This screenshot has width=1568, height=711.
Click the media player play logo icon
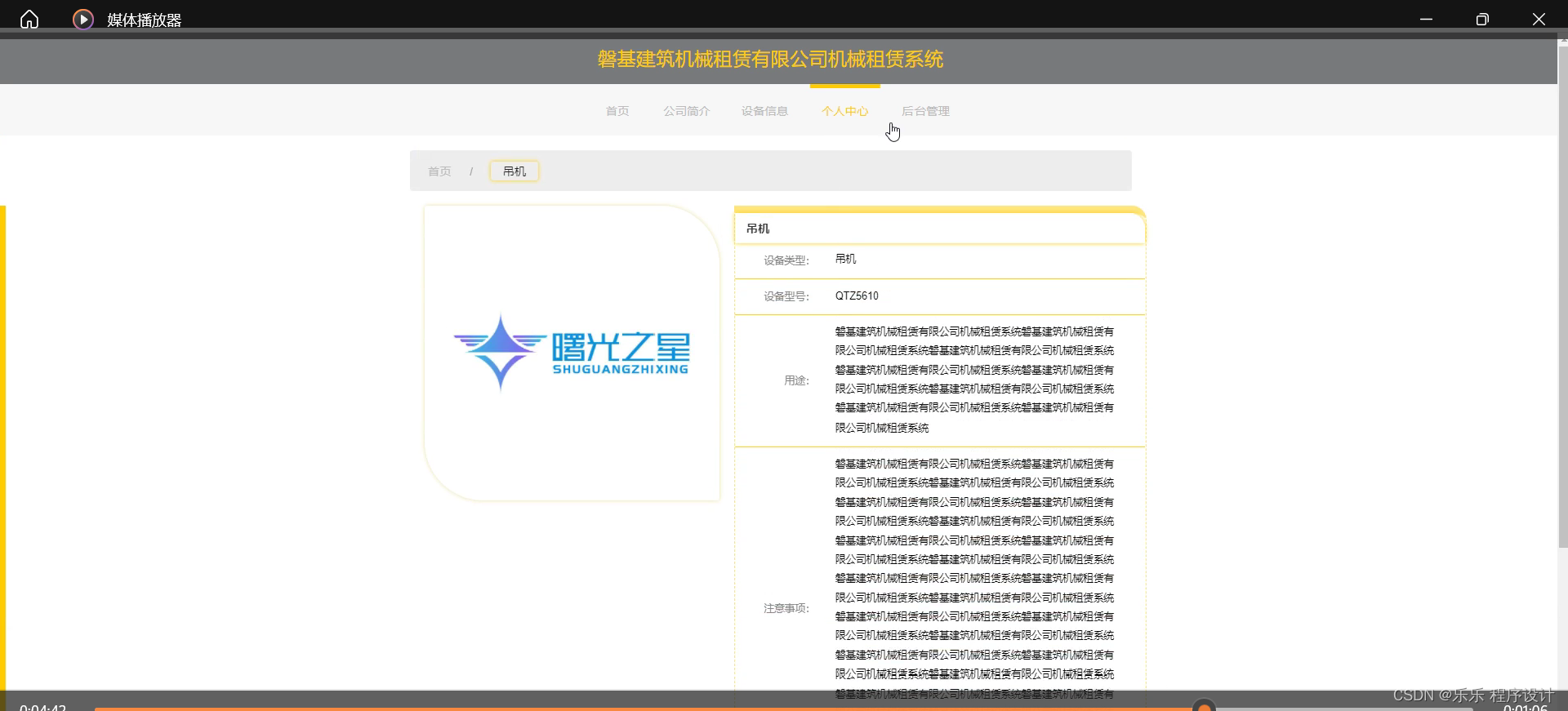(x=82, y=20)
